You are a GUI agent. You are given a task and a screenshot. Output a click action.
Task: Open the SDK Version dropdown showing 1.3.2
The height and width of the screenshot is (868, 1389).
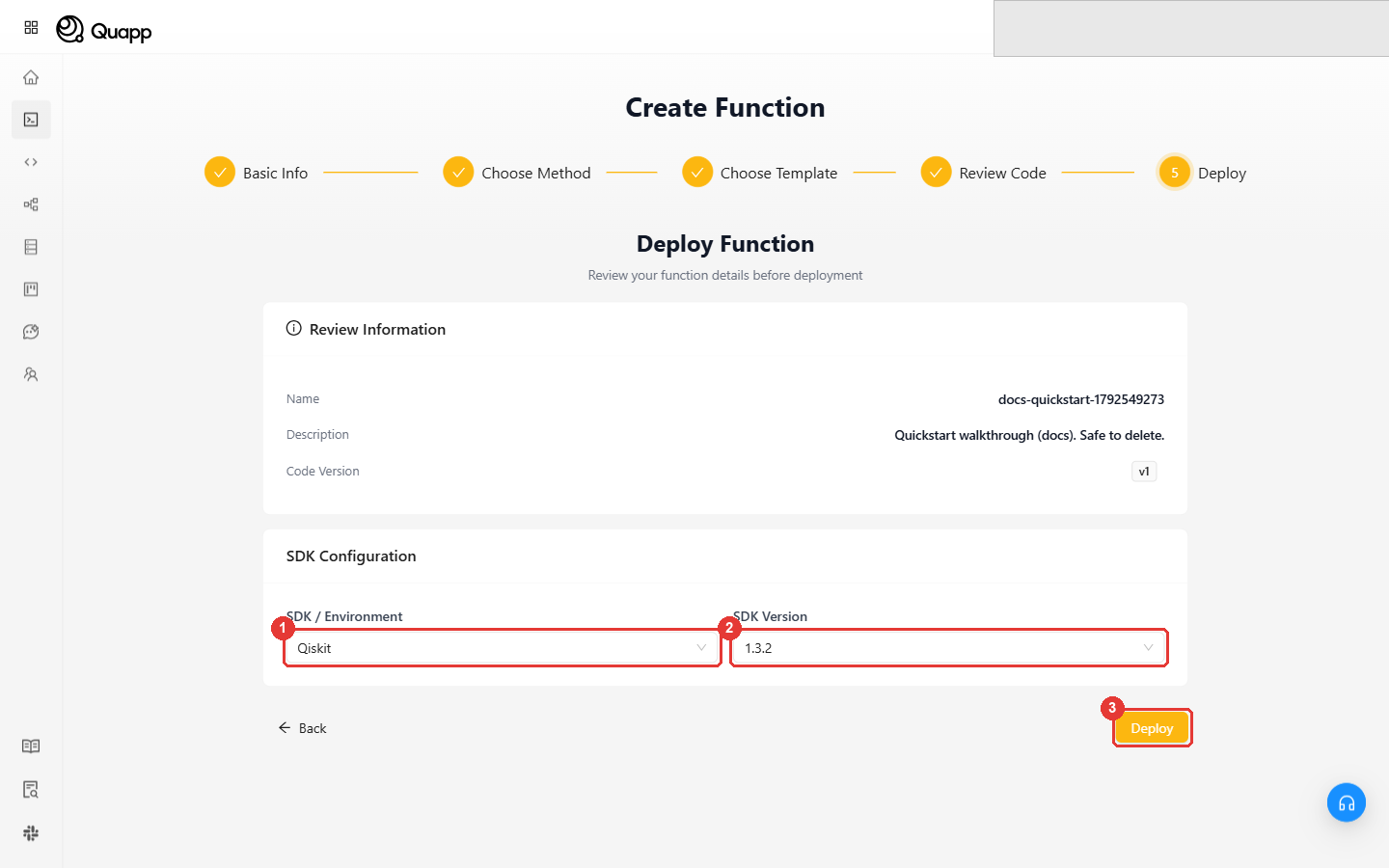click(949, 648)
